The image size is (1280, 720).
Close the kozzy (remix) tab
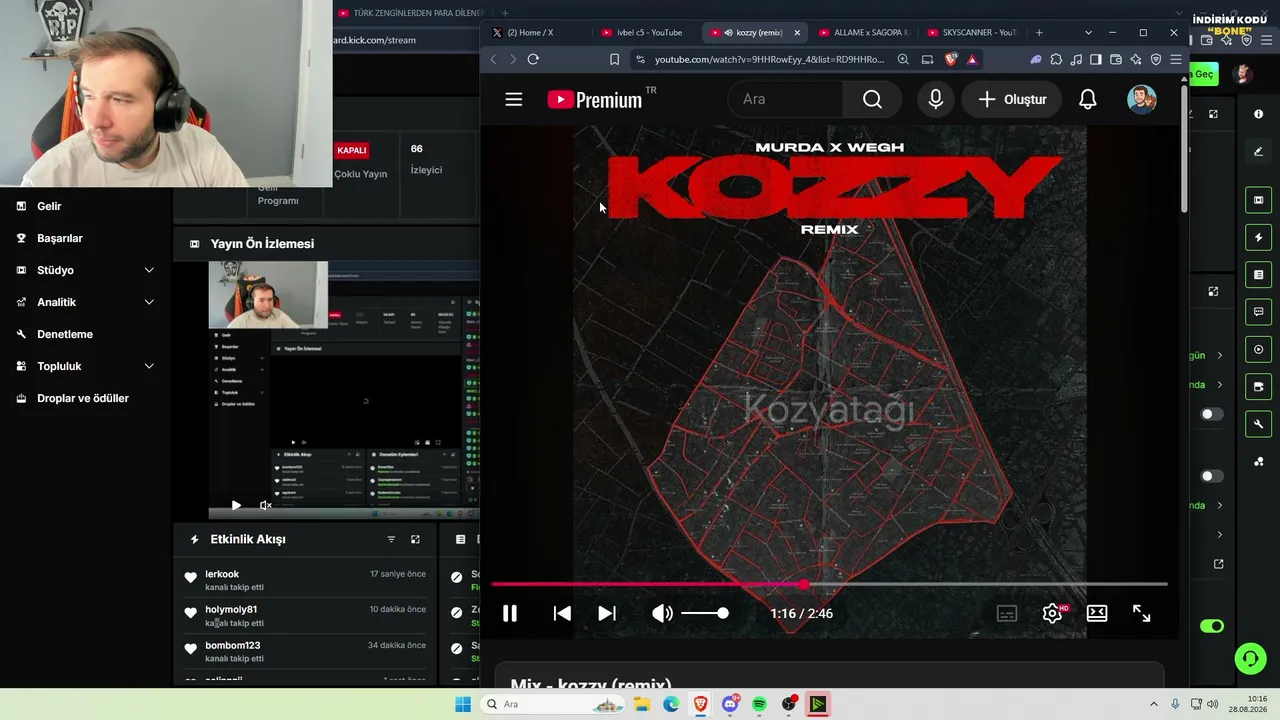(797, 32)
